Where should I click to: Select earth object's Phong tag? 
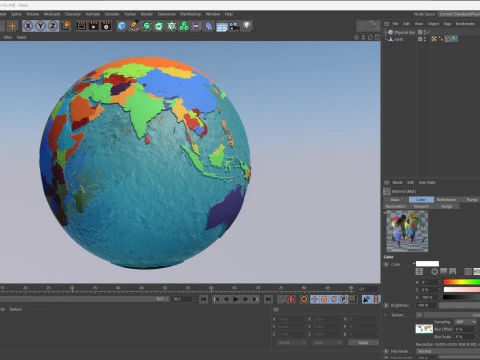(x=441, y=39)
